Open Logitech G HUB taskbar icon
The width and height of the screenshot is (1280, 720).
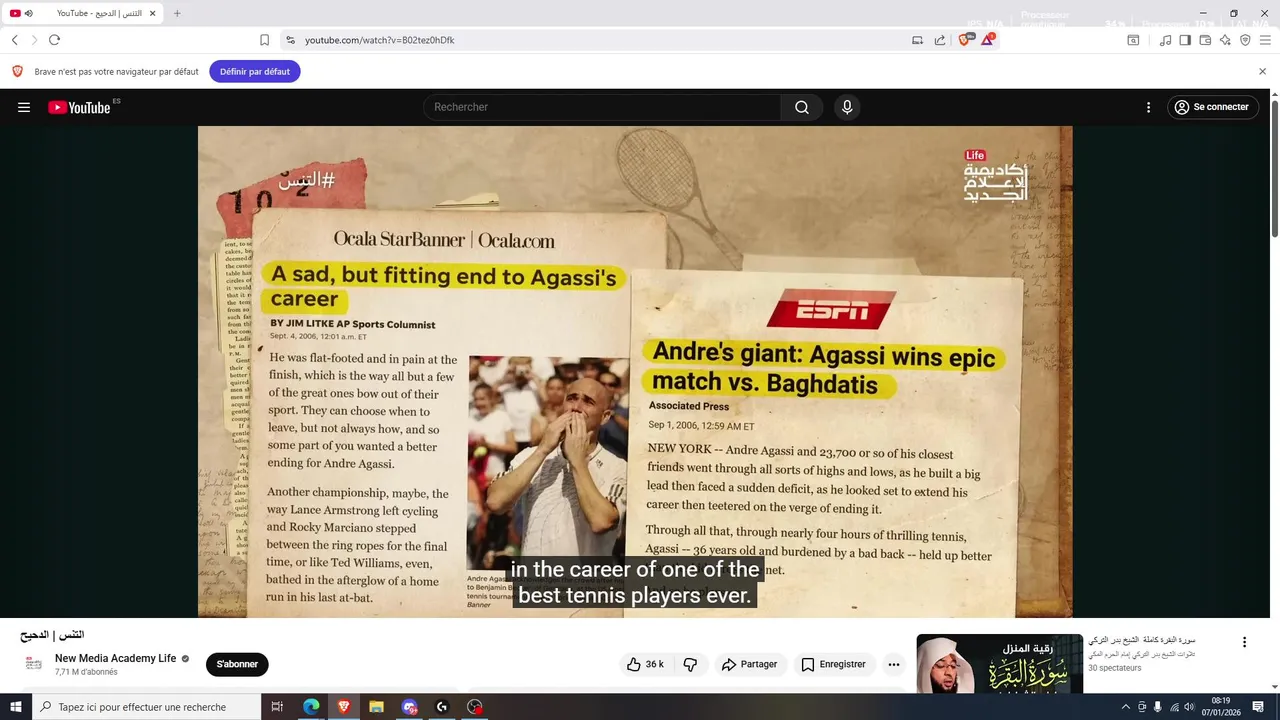tap(442, 706)
